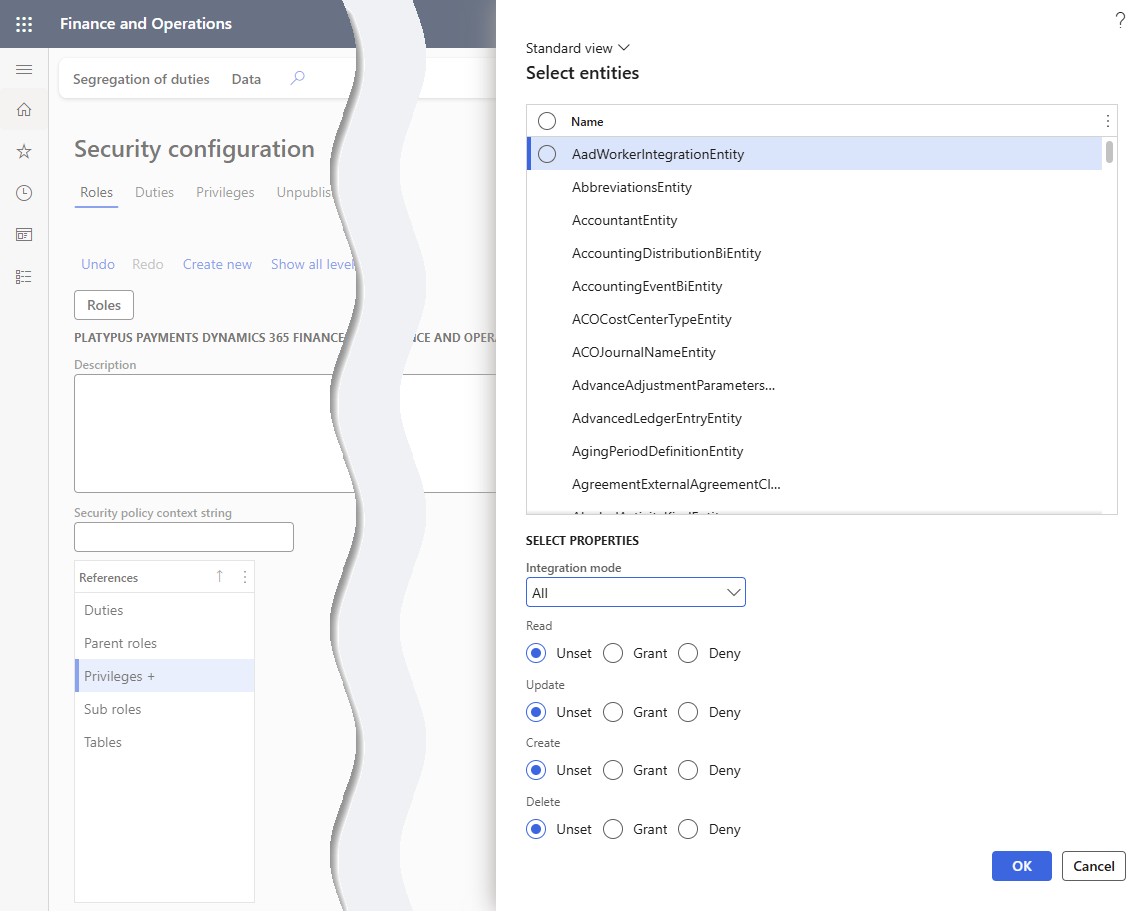
Task: Open the entity grid column options menu
Action: point(1107,121)
